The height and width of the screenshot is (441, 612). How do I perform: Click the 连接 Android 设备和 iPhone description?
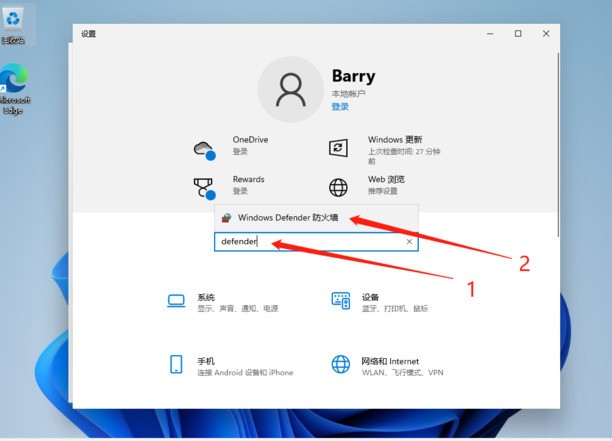click(245, 373)
